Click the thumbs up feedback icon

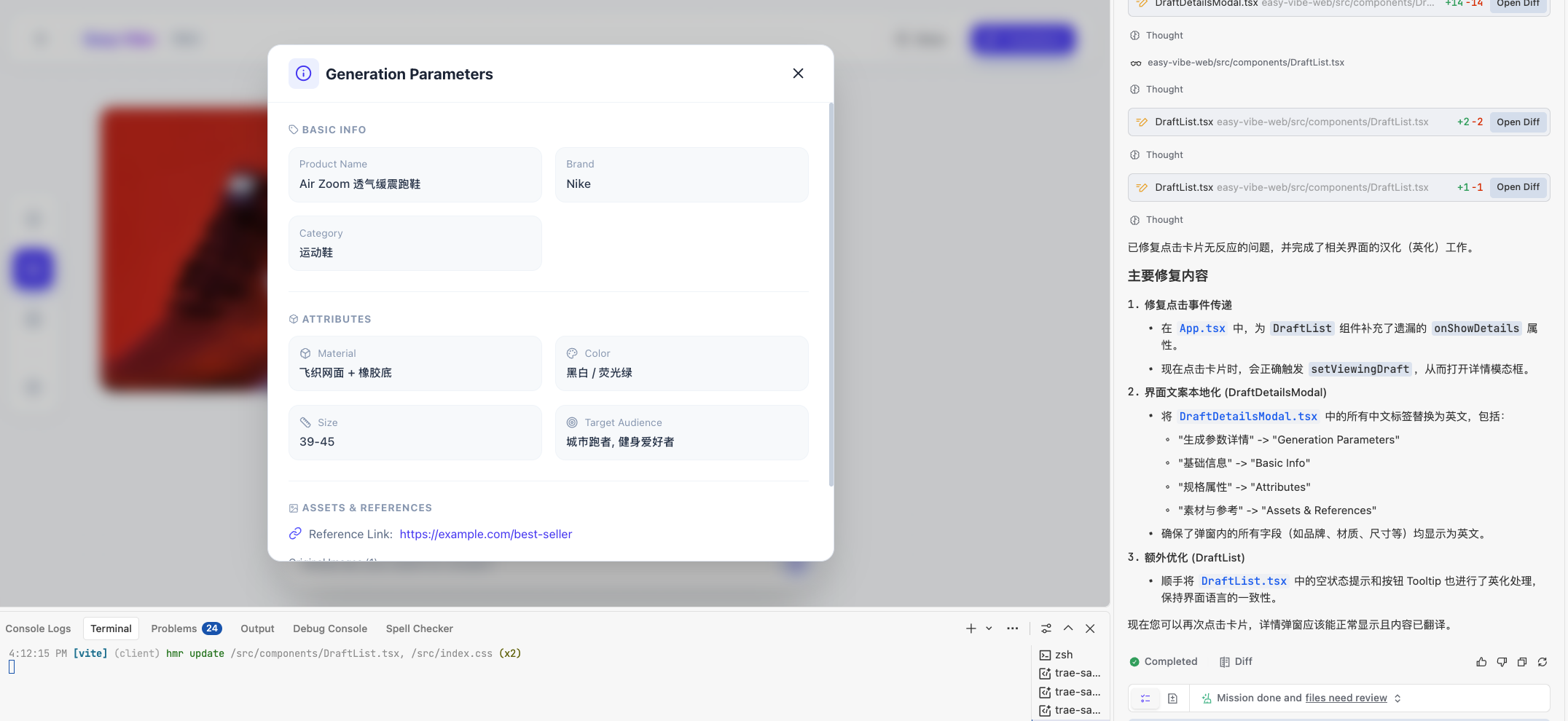(x=1481, y=662)
